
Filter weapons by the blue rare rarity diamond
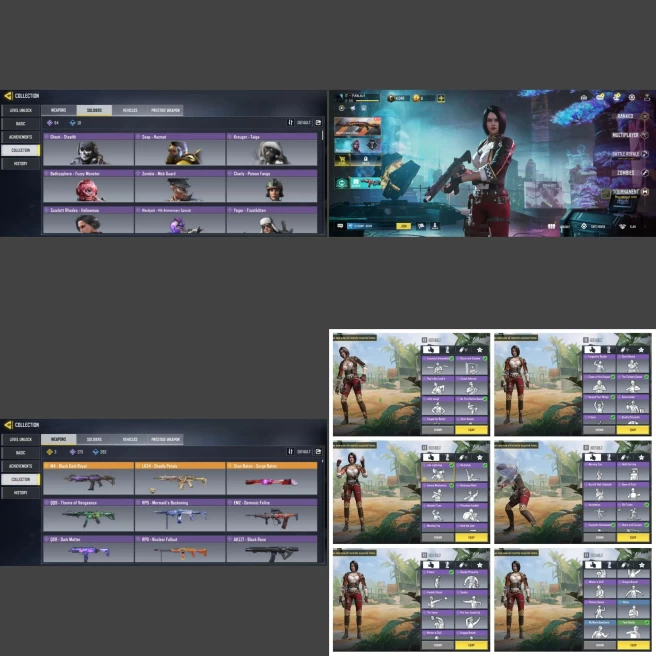click(x=96, y=452)
